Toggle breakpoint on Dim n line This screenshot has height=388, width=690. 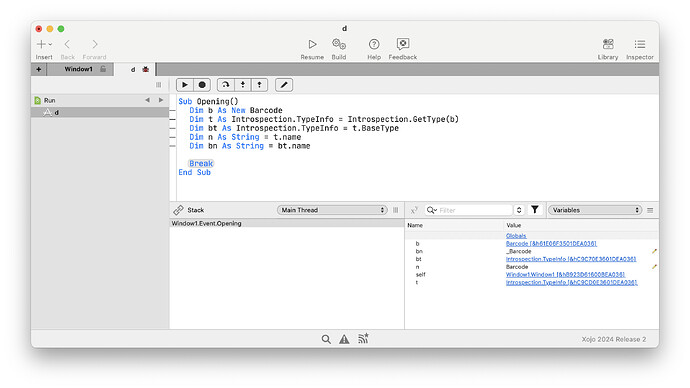pos(172,137)
